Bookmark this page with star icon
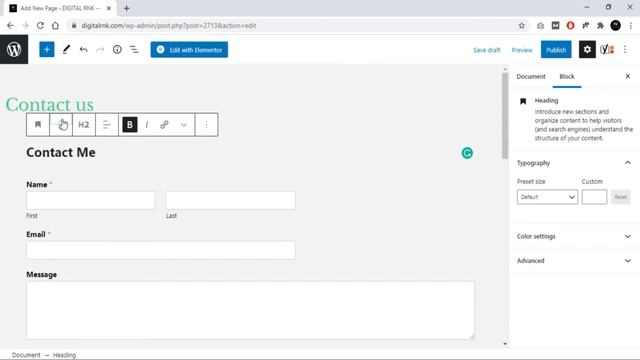The height and width of the screenshot is (360, 640). click(x=522, y=26)
